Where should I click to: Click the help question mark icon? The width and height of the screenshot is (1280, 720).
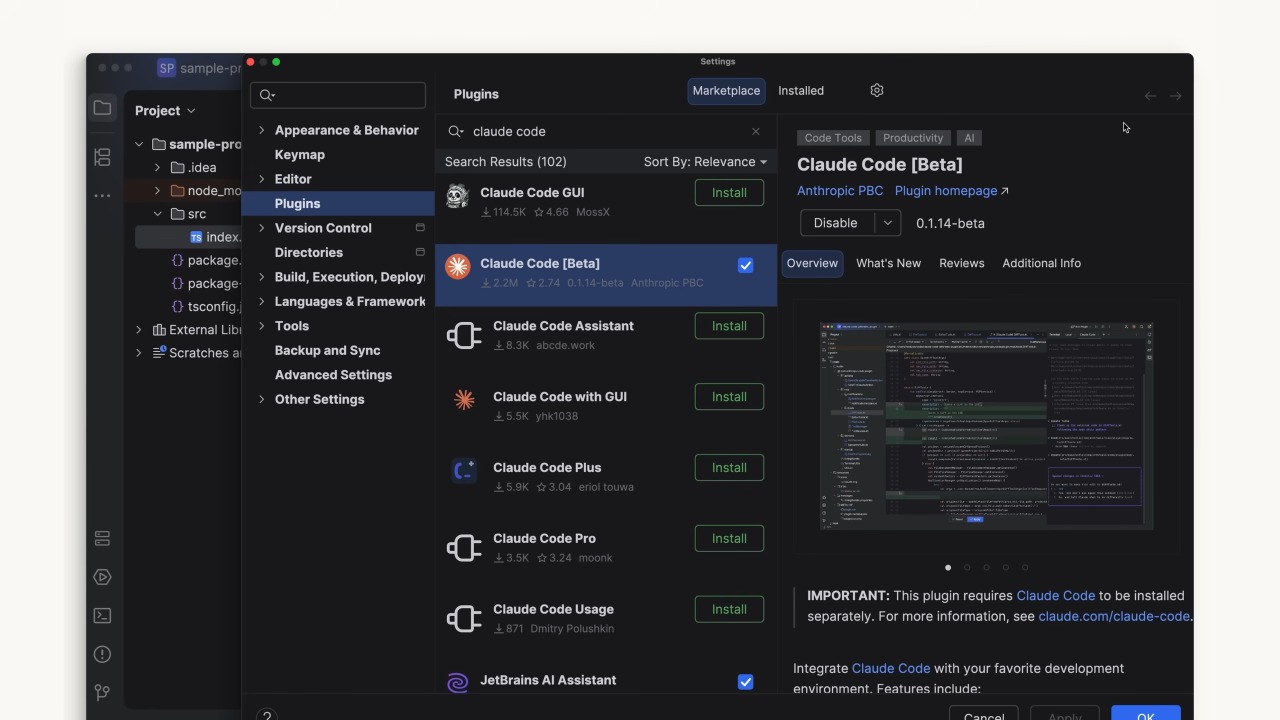(267, 715)
